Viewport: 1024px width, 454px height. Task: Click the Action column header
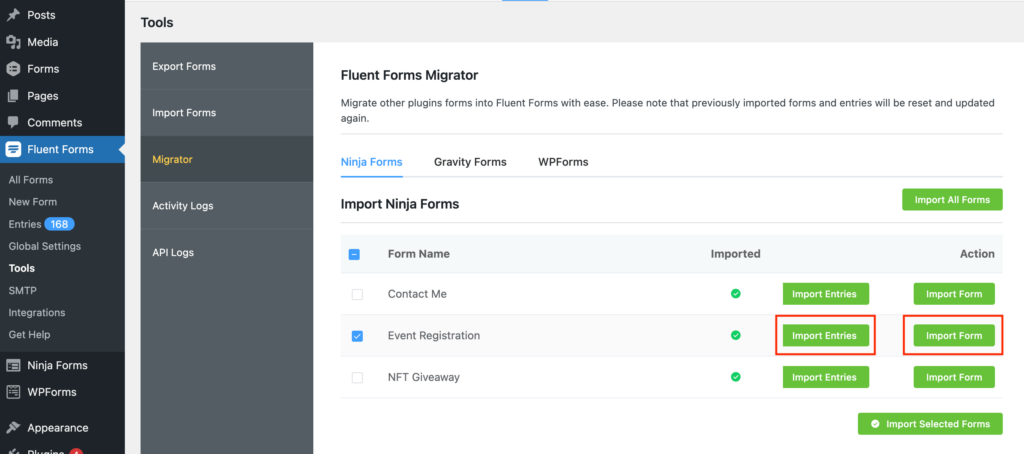pos(977,253)
